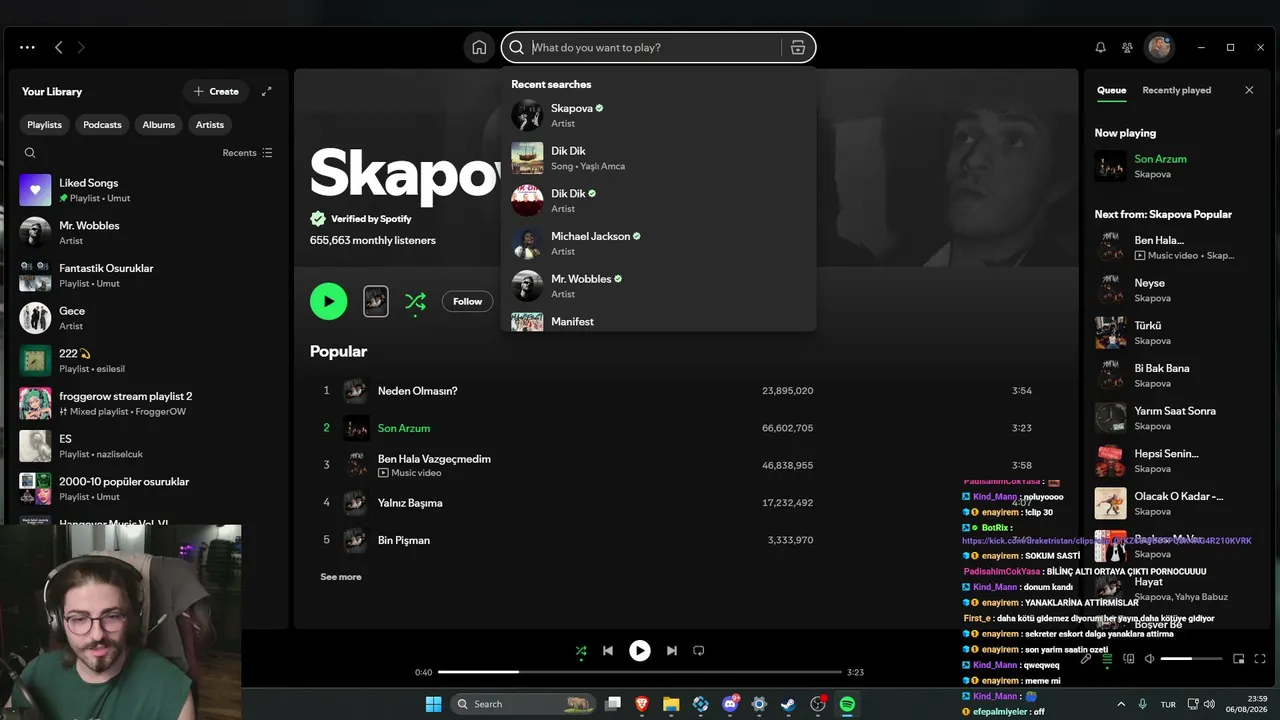Search within Your Library
The image size is (1280, 720).
pos(30,153)
